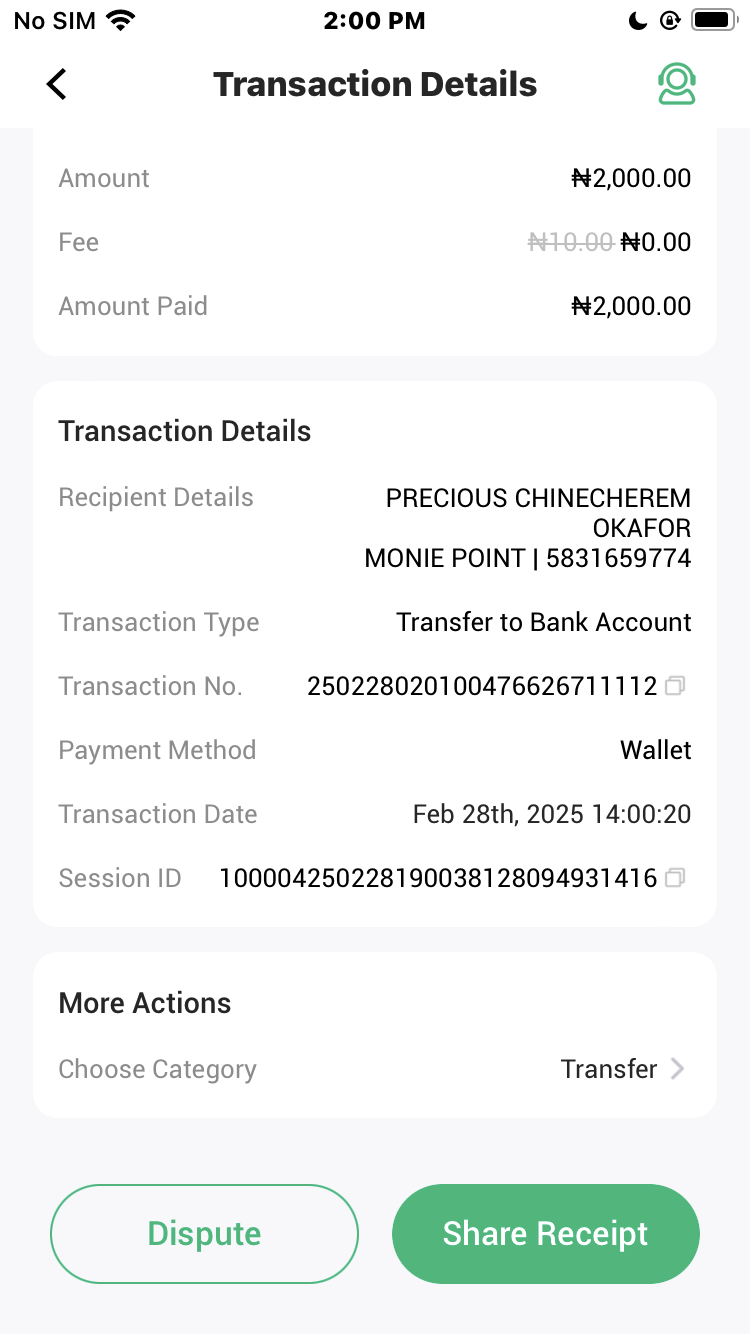Image resolution: width=750 pixels, height=1334 pixels.
Task: Tap the Session ID number value
Action: coord(438,878)
